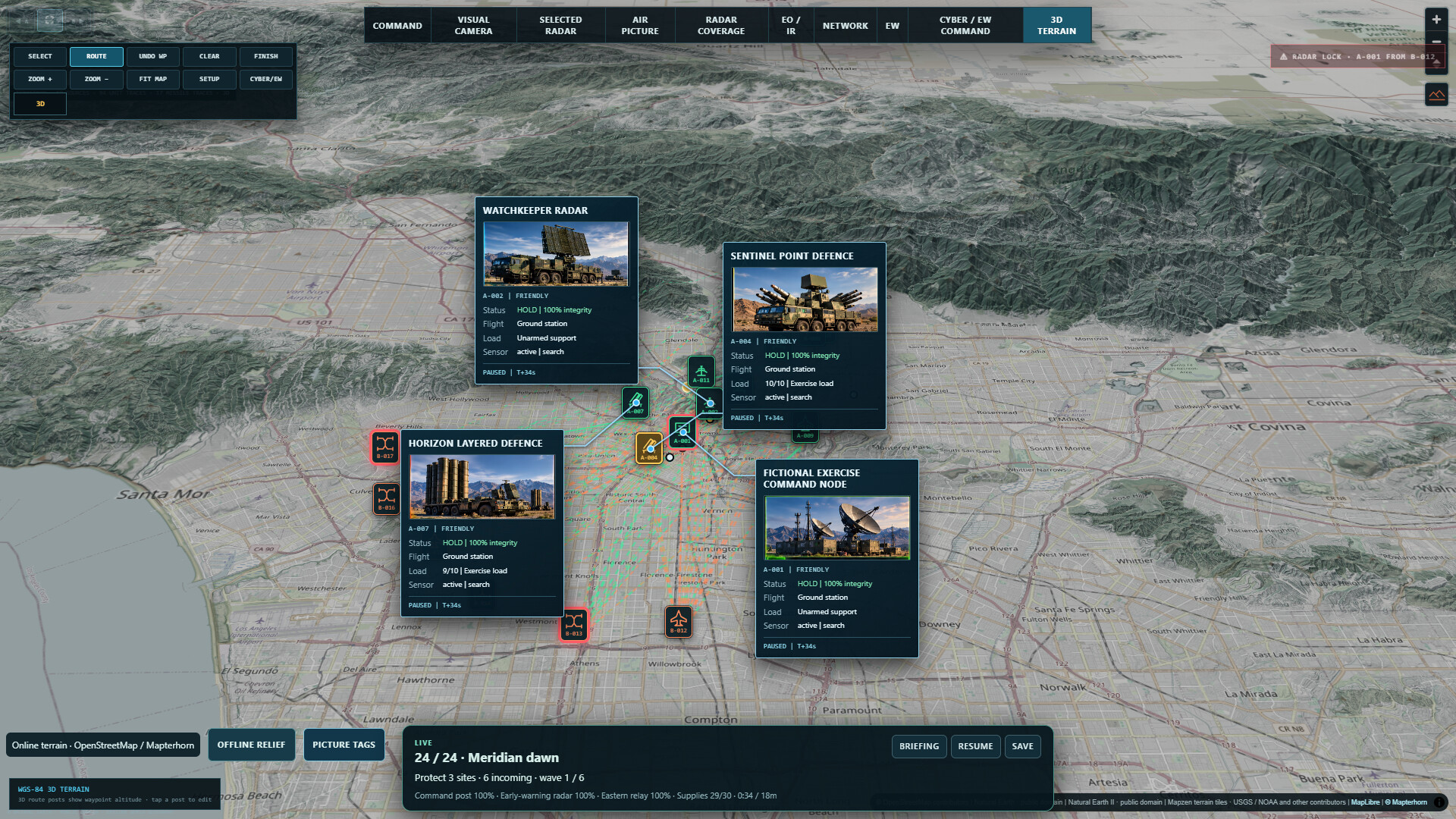Click the info icon on the map attribution

click(1439, 802)
